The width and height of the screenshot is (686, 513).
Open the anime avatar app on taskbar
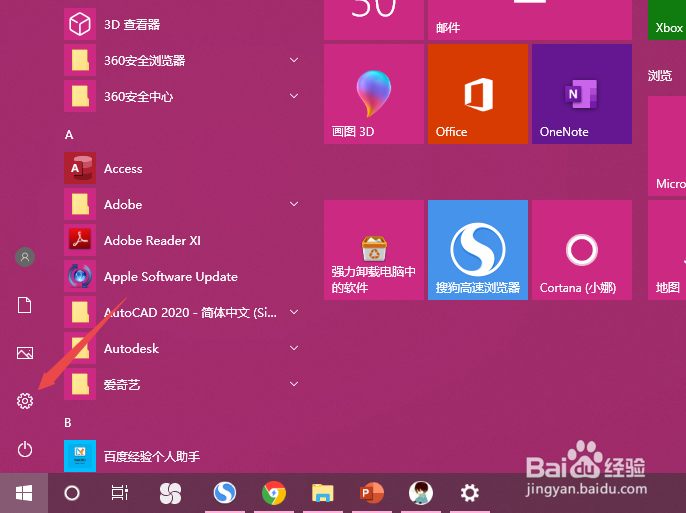tap(421, 493)
